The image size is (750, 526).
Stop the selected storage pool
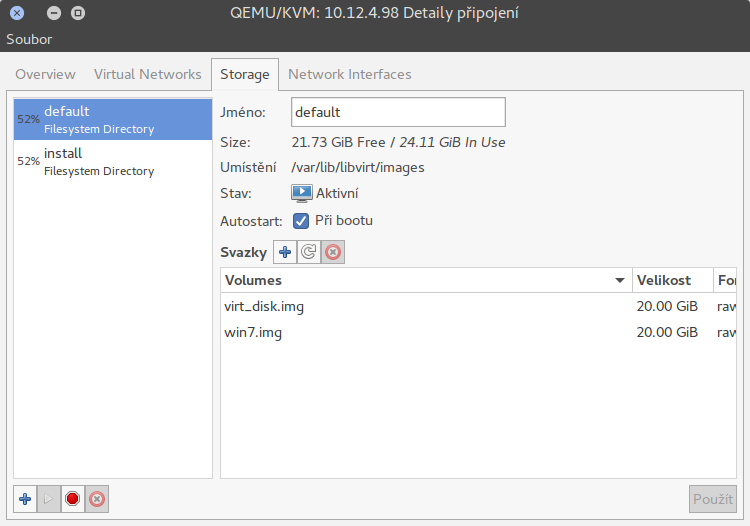pyautogui.click(x=72, y=498)
